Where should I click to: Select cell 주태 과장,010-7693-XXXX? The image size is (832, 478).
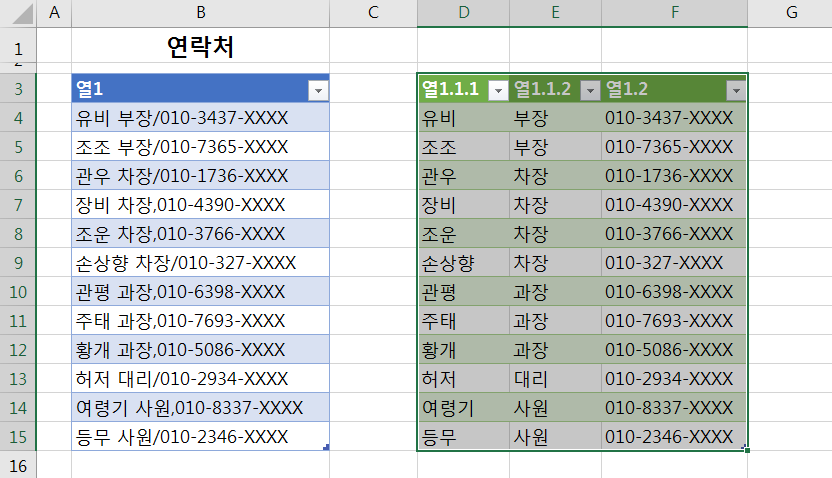pos(201,320)
